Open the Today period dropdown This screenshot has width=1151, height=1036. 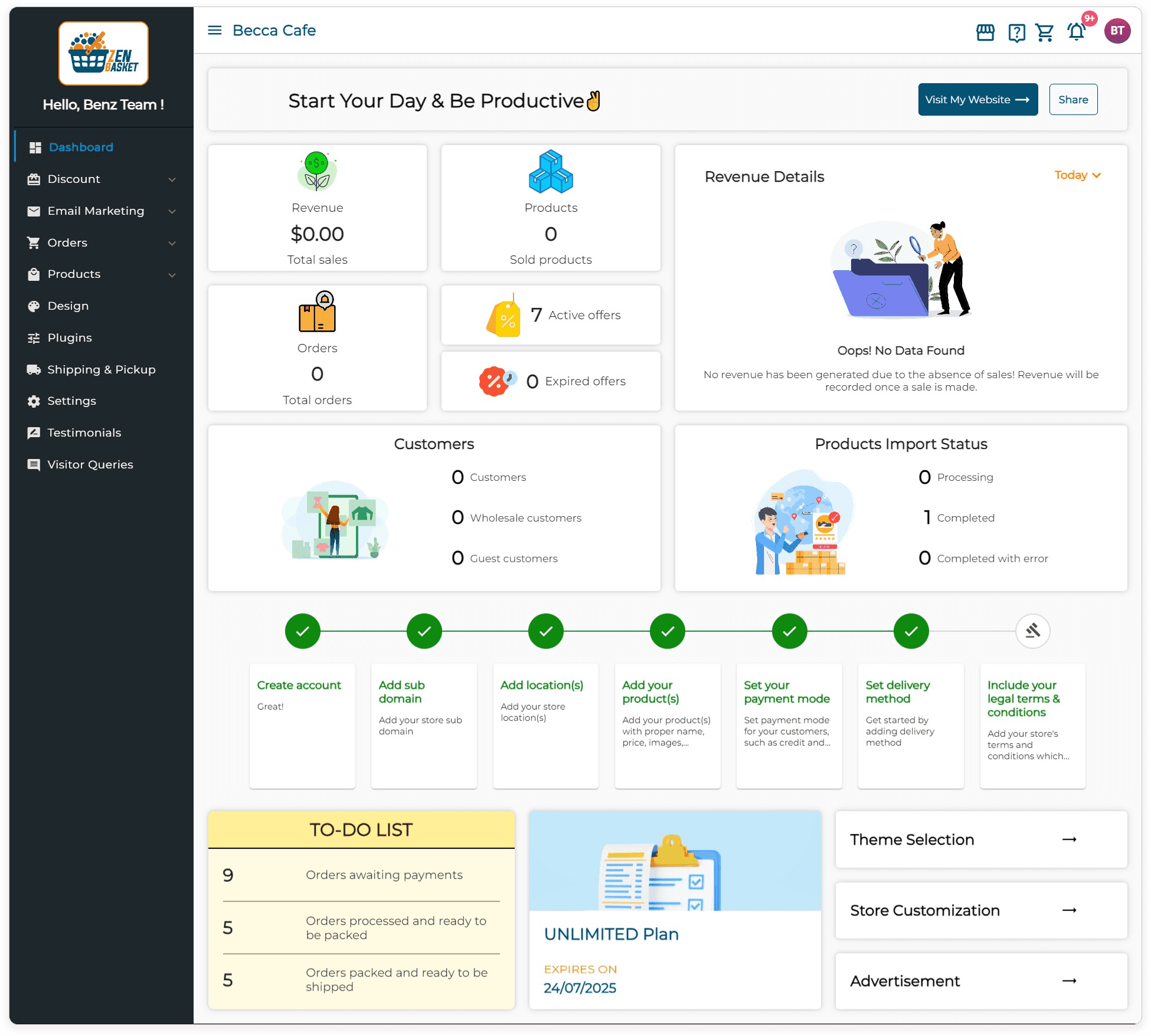[x=1077, y=175]
